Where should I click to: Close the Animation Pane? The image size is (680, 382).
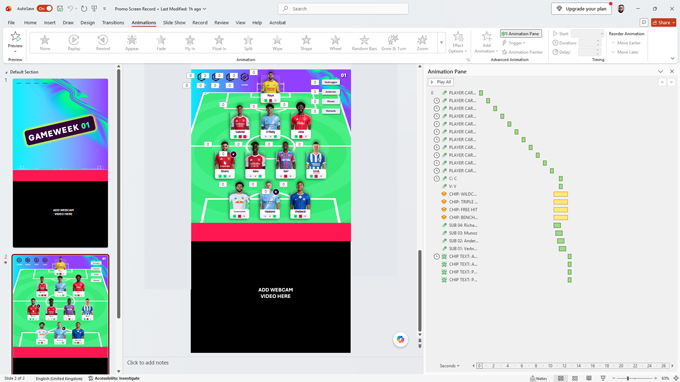672,72
